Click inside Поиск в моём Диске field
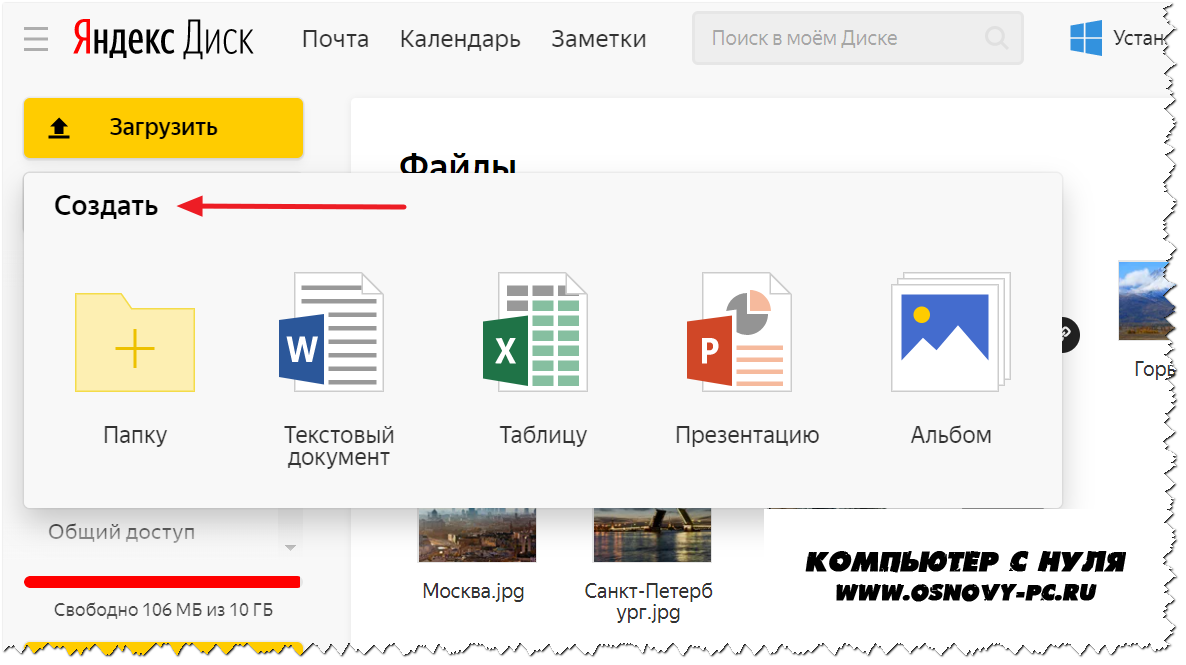Screen dimensions: 1186x665 click(x=840, y=39)
